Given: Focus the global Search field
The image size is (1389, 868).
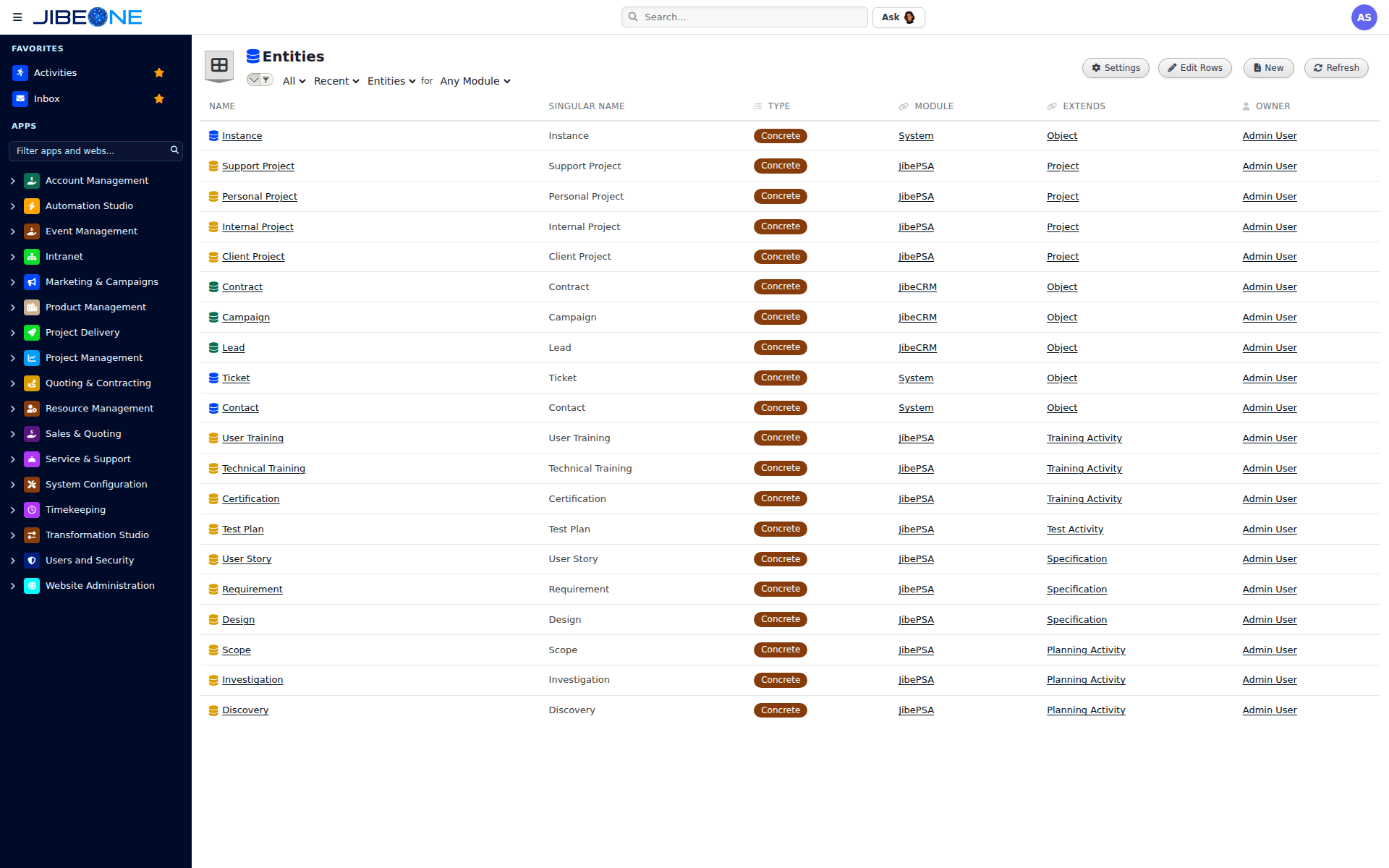Looking at the screenshot, I should tap(744, 17).
